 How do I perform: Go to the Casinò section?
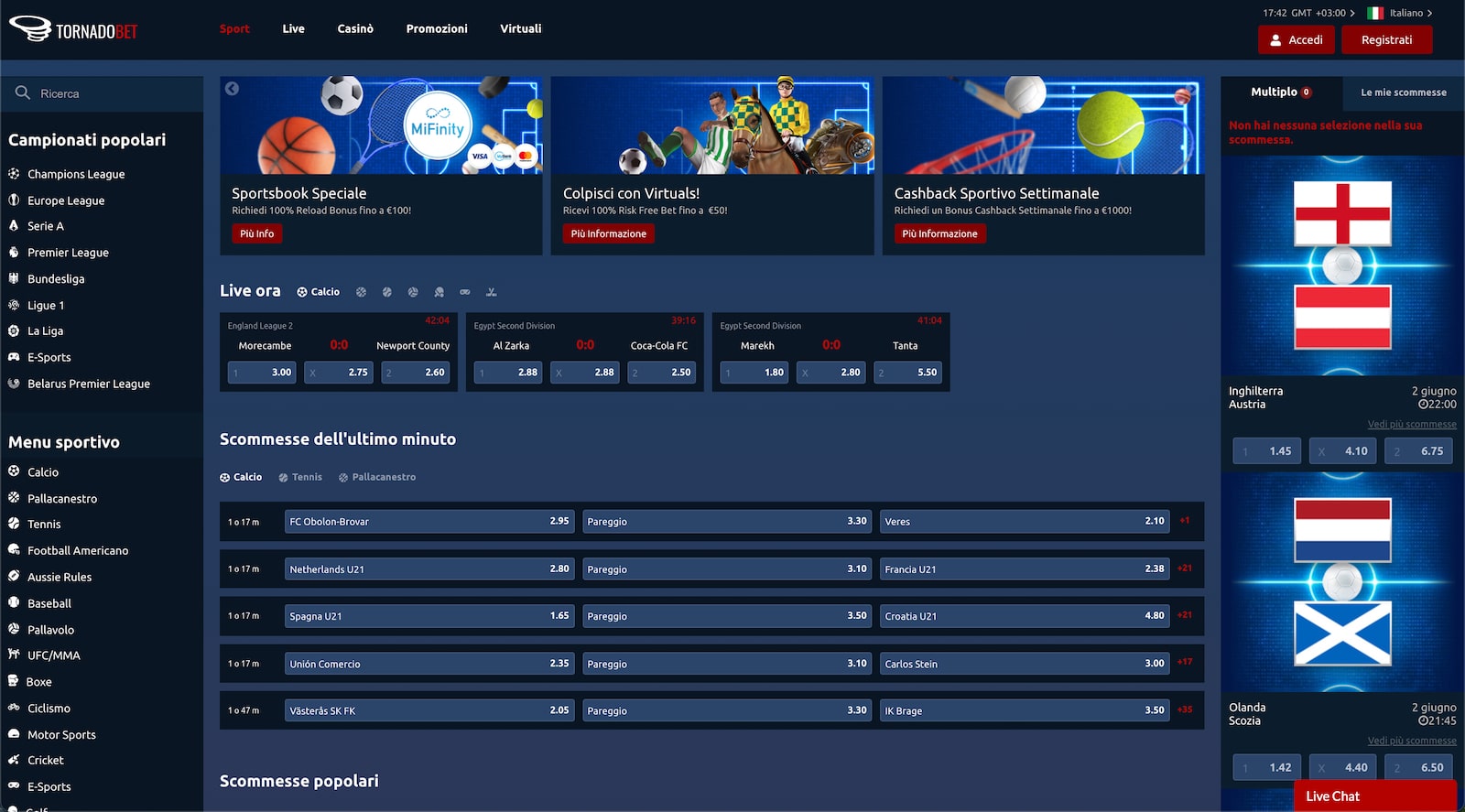click(355, 28)
